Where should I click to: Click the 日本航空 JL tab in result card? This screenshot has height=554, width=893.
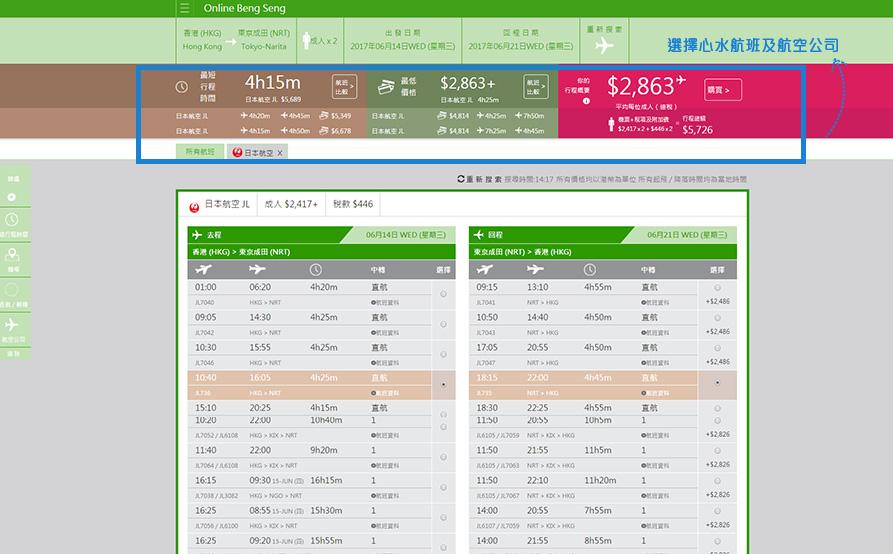(x=220, y=204)
